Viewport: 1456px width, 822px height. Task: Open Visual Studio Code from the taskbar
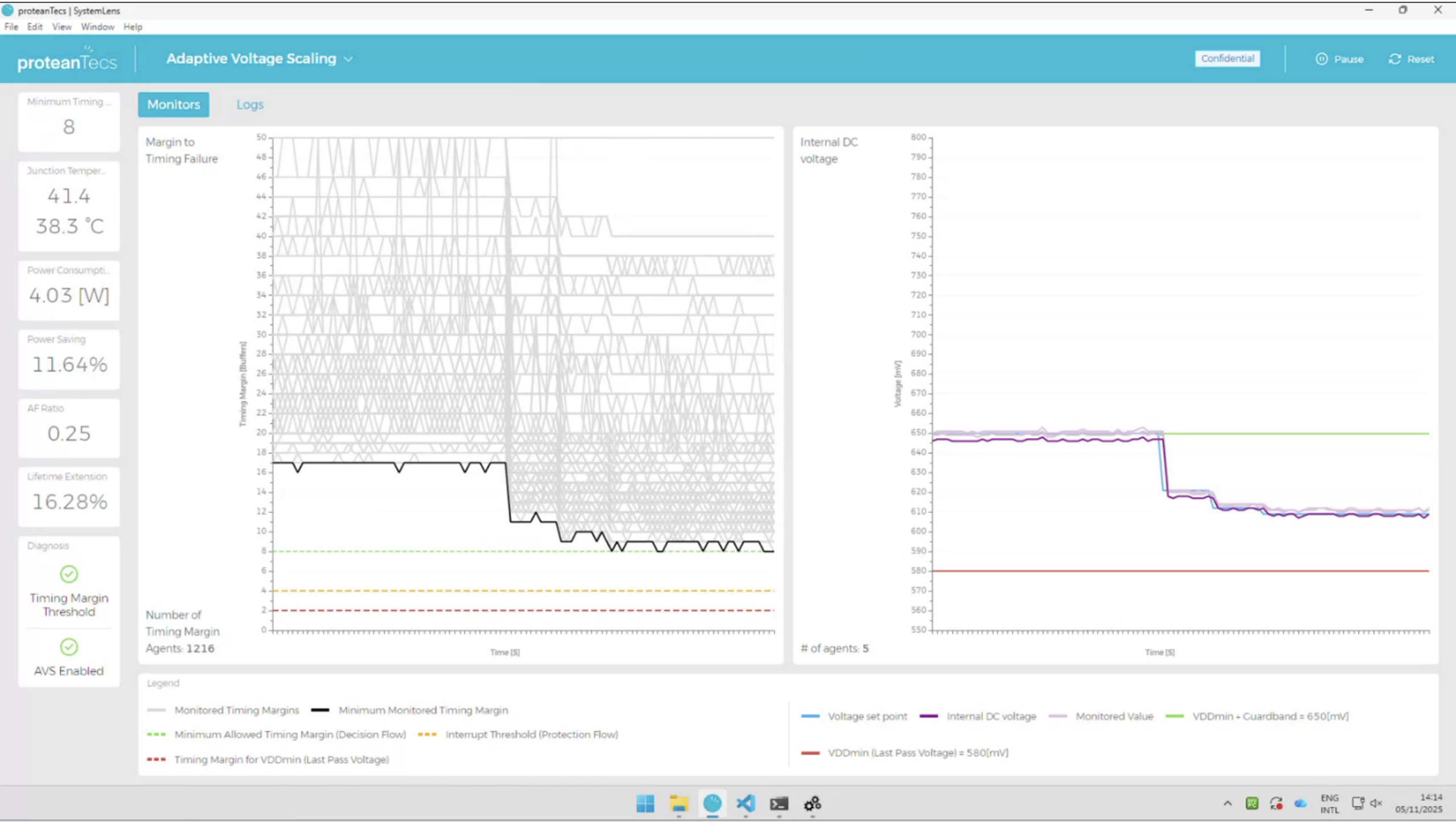point(746,804)
